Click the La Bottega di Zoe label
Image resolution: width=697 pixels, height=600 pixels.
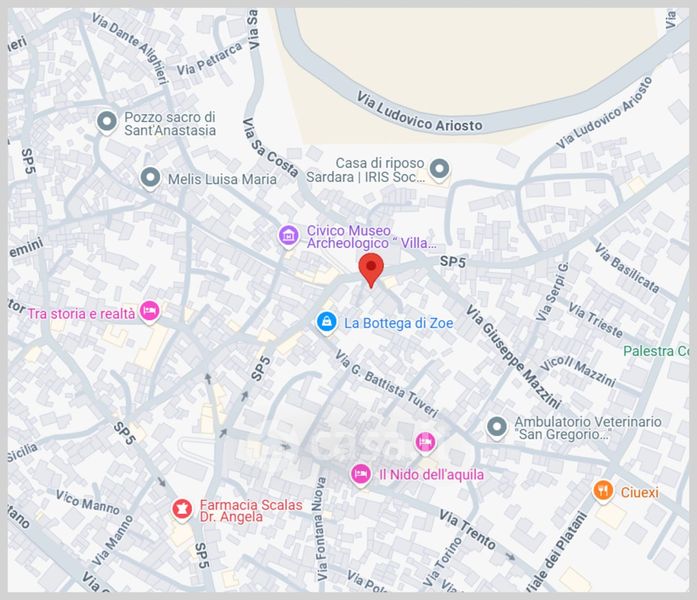(399, 323)
